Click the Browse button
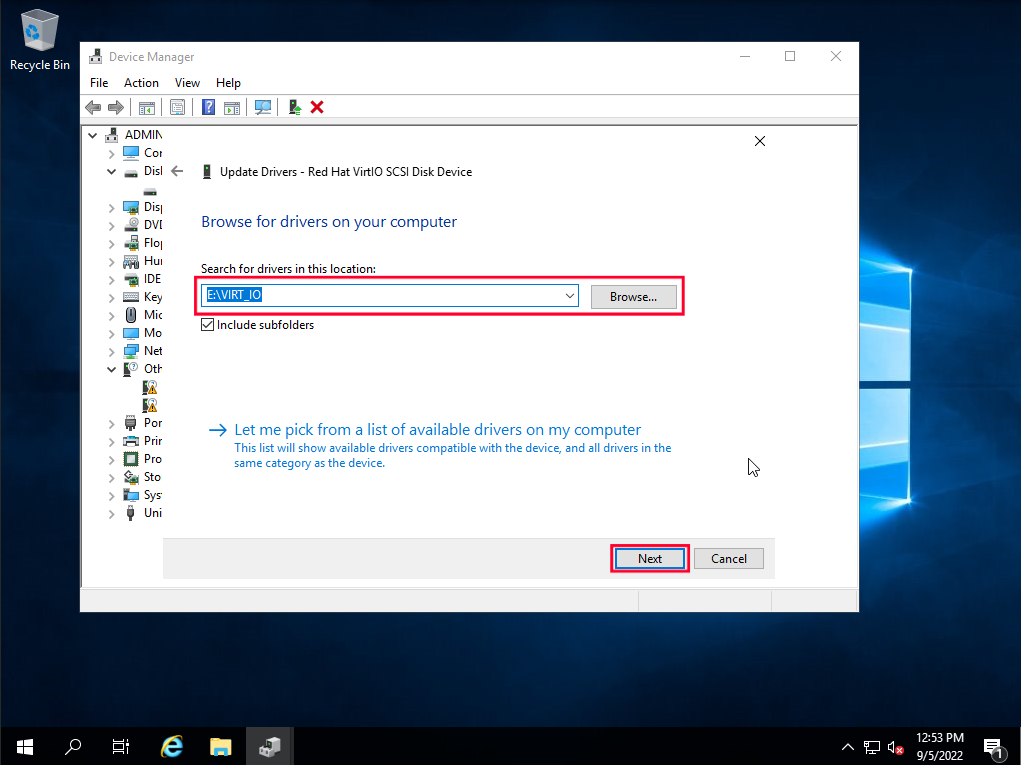Screen dimensions: 1021x765 [x=633, y=296]
